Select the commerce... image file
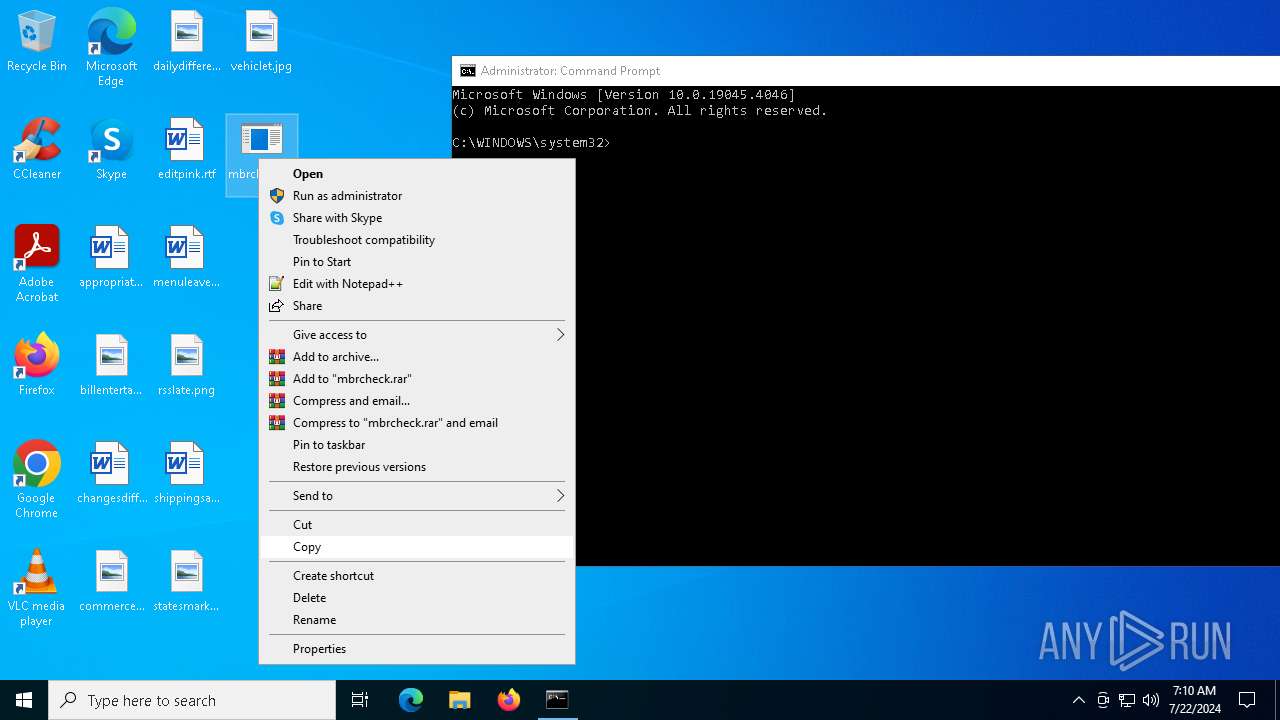The width and height of the screenshot is (1280, 720). click(x=111, y=582)
